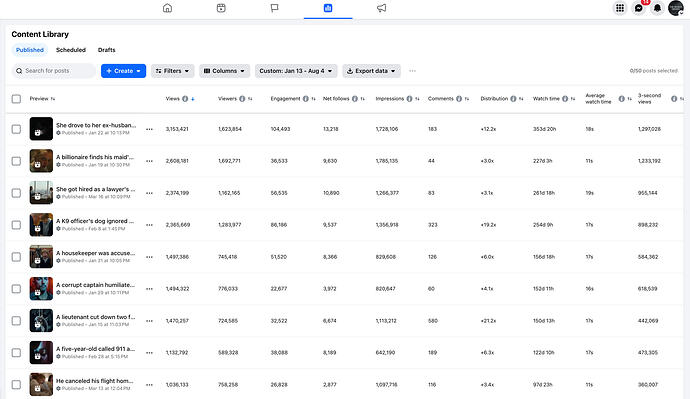
Task: Open the Insights chart icon in top navigation
Action: click(328, 8)
